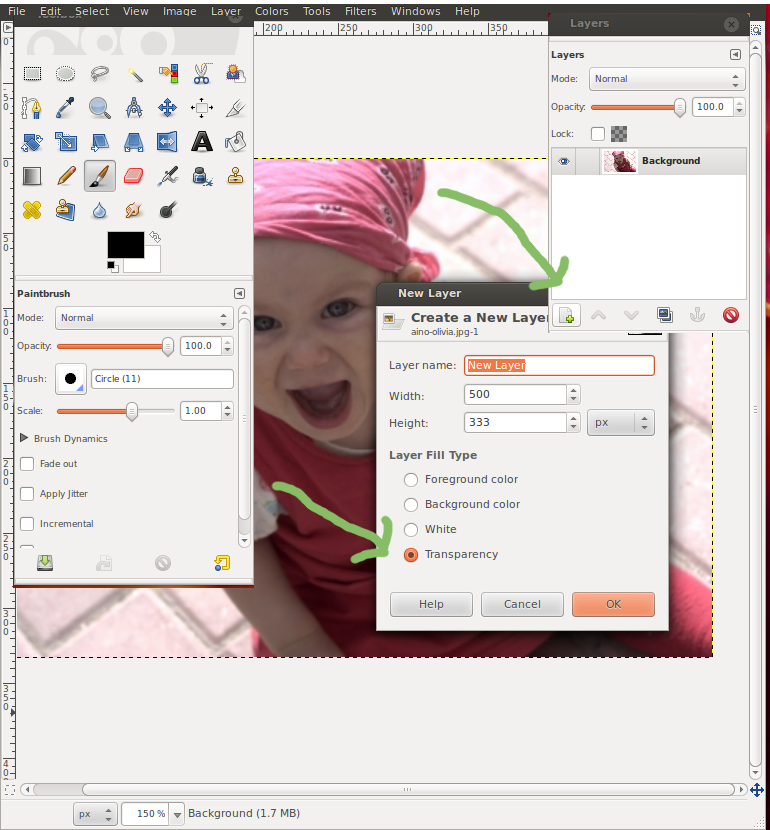The height and width of the screenshot is (830, 770).
Task: Click the new layer icon in Layers panel
Action: 566,316
